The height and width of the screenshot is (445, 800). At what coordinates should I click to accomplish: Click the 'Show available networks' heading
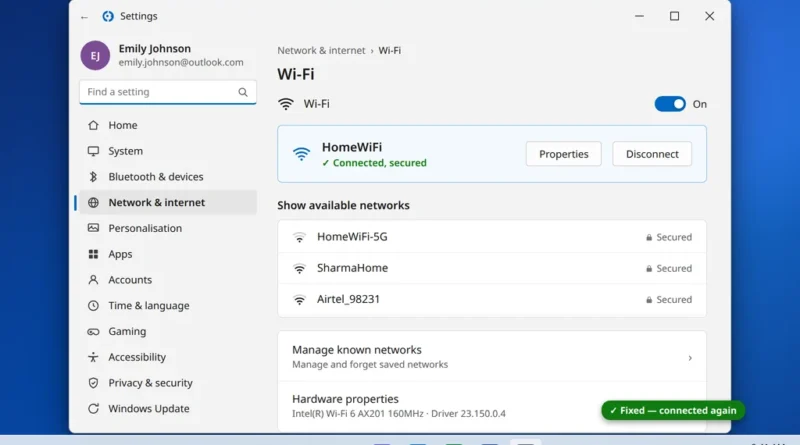343,205
